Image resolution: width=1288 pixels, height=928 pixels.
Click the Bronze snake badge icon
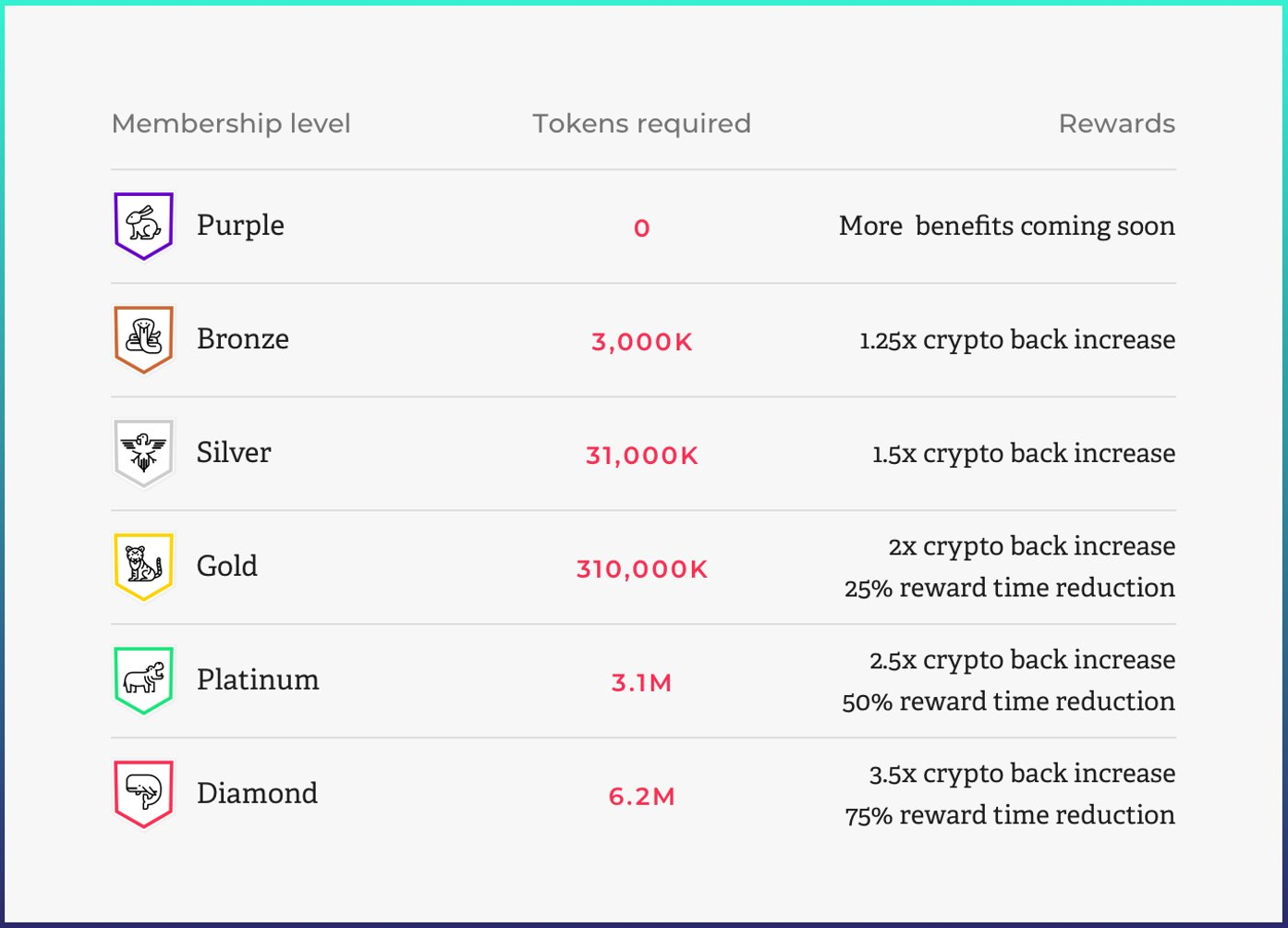pos(143,339)
